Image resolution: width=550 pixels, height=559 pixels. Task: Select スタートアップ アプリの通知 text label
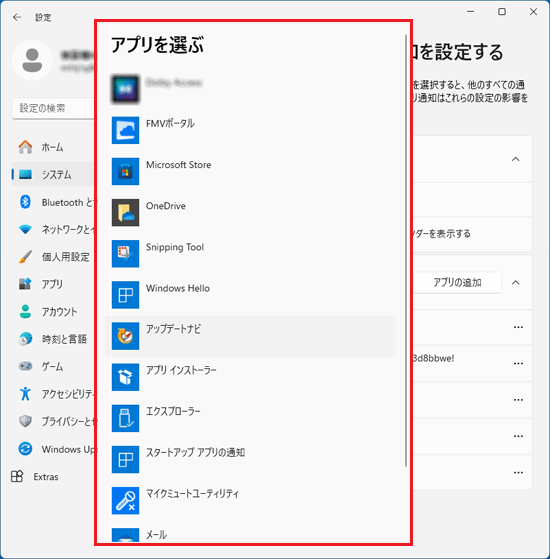tap(195, 452)
